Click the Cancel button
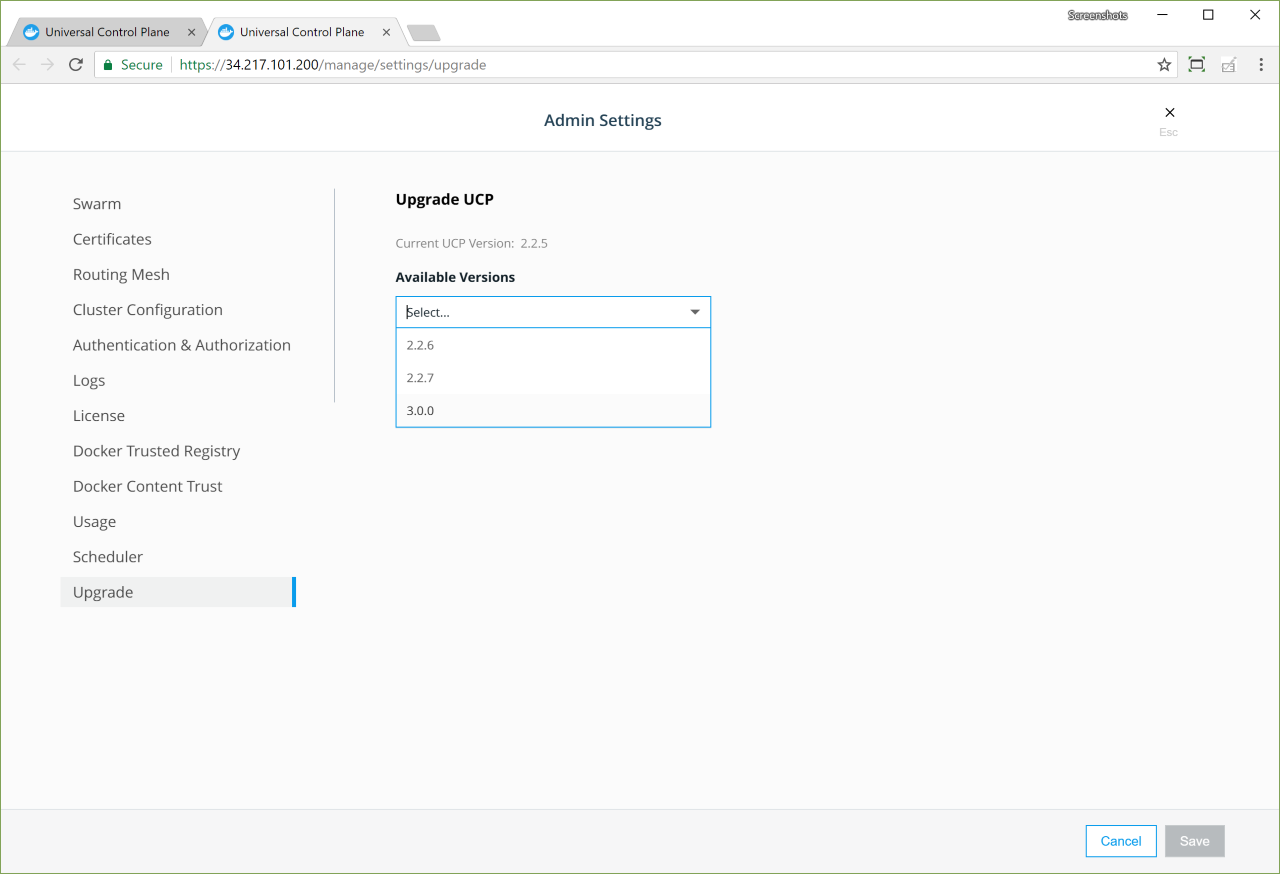 (1121, 841)
